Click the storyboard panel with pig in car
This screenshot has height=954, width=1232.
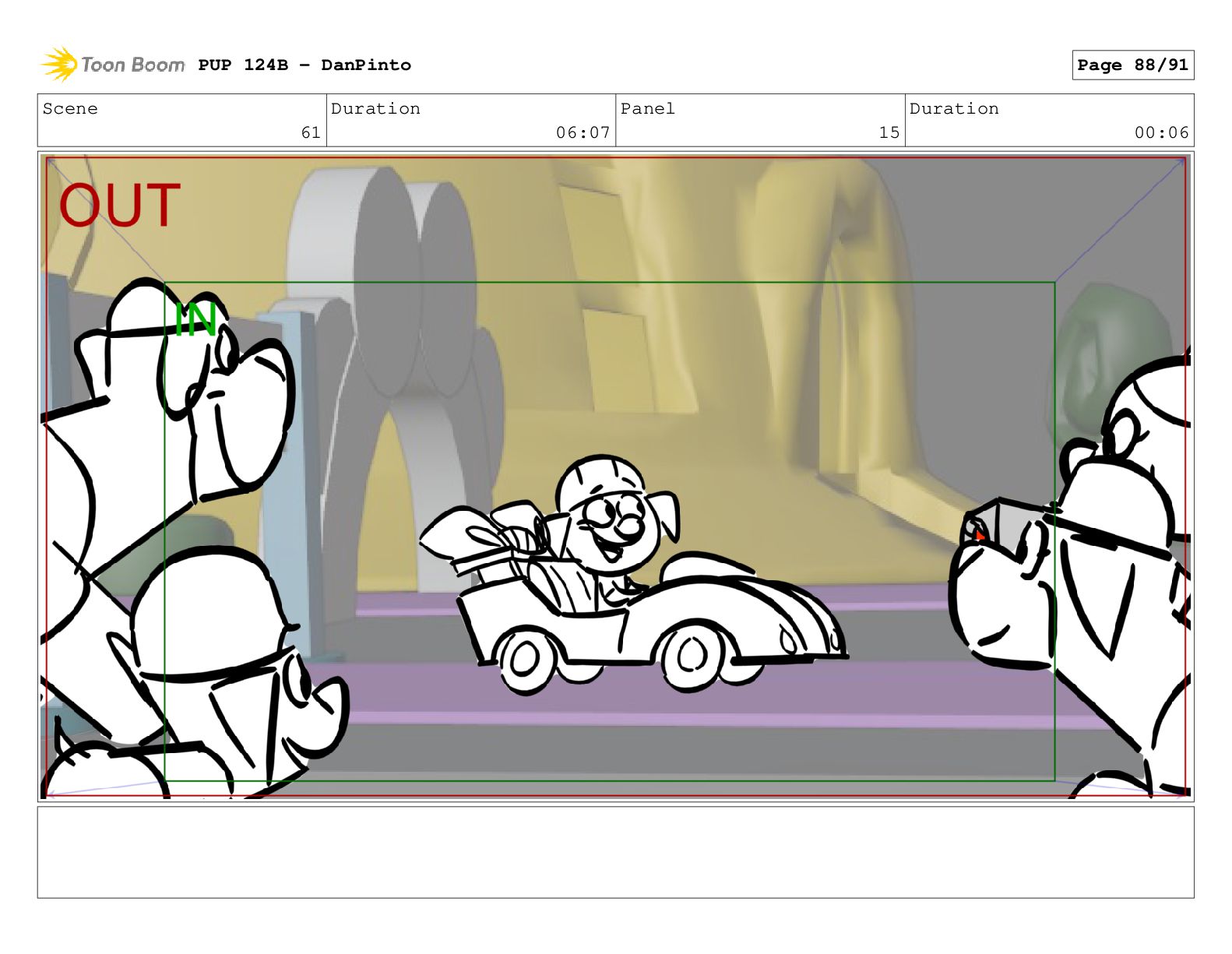point(615,477)
